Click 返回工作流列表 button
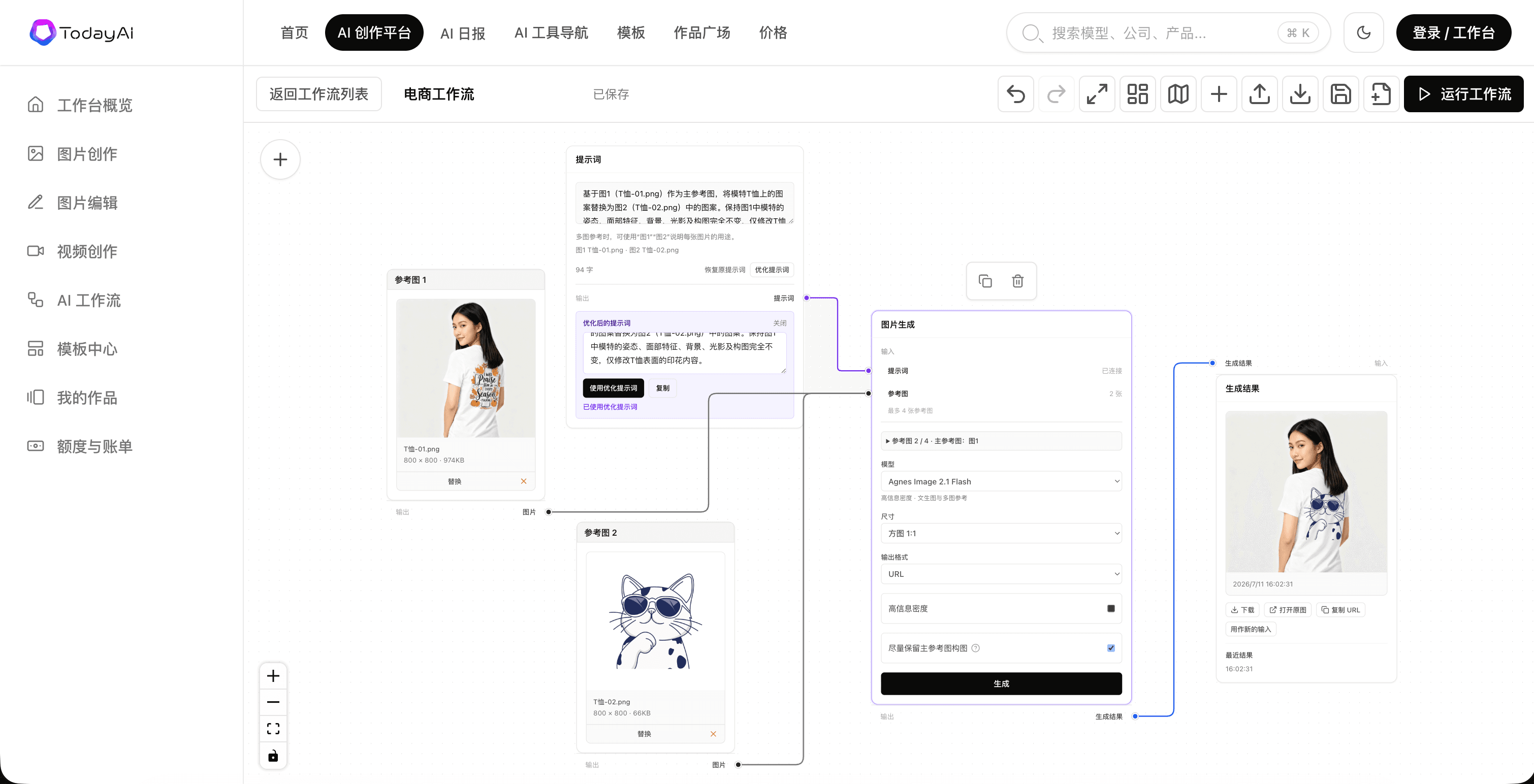Viewport: 1534px width, 784px height. (318, 94)
